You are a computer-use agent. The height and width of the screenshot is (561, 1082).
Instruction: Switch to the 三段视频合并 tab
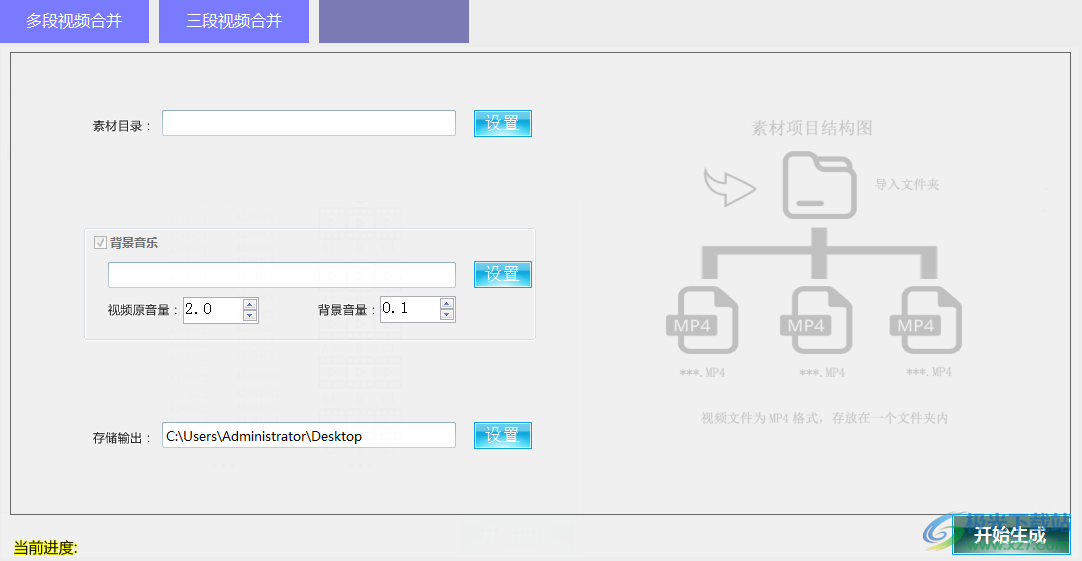[x=234, y=21]
